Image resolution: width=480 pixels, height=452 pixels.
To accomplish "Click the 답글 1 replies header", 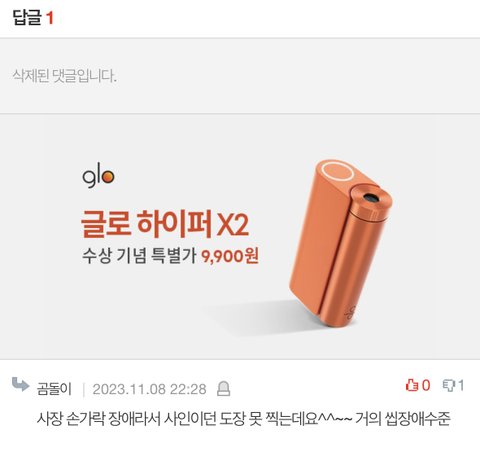I will (x=33, y=18).
